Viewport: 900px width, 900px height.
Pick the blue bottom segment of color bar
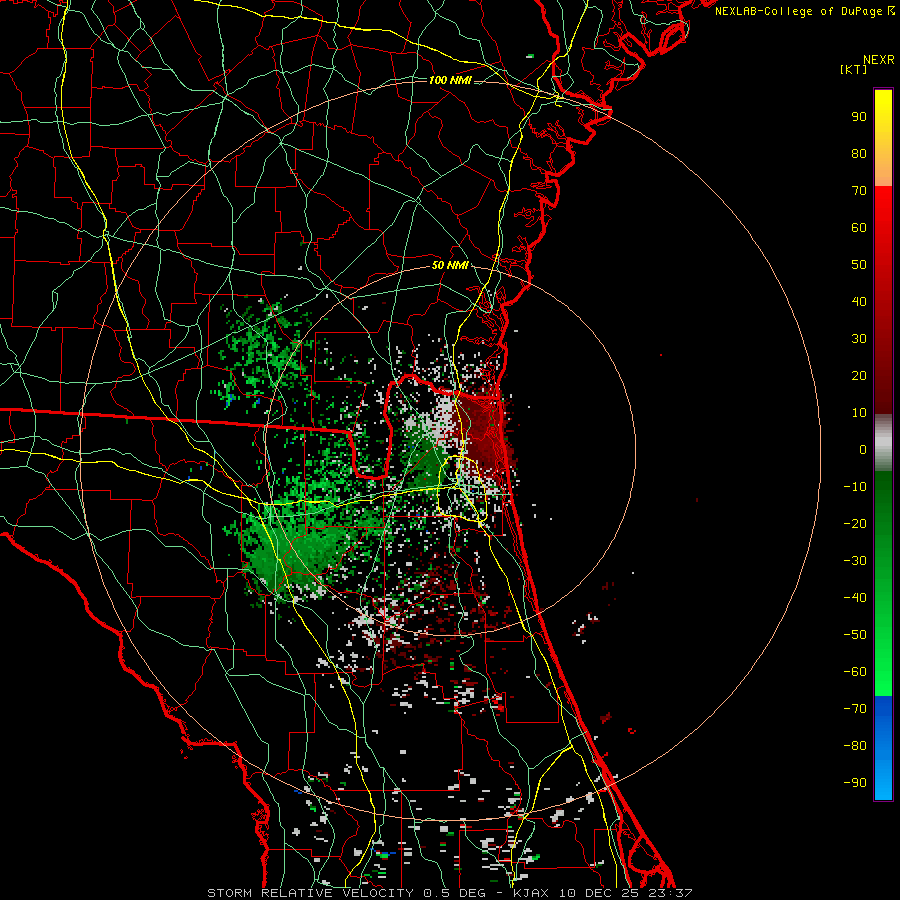[x=883, y=748]
